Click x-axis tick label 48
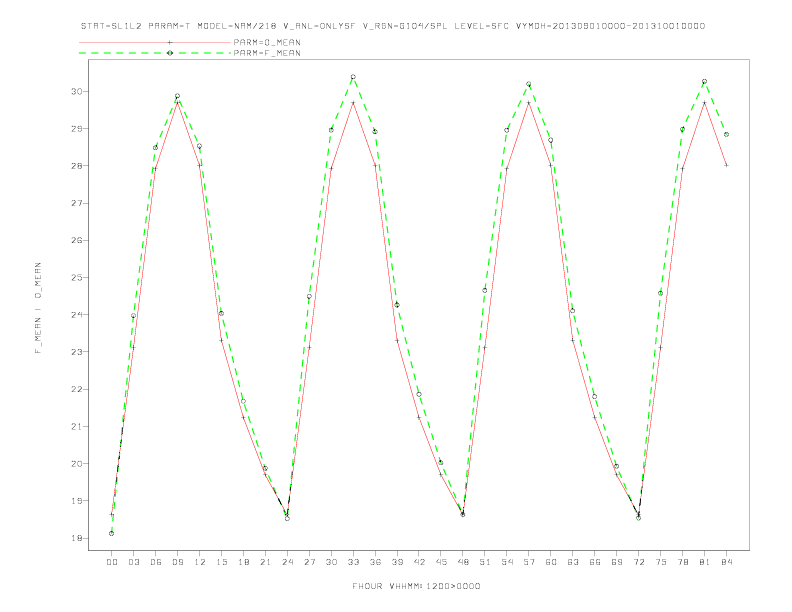 coord(463,562)
